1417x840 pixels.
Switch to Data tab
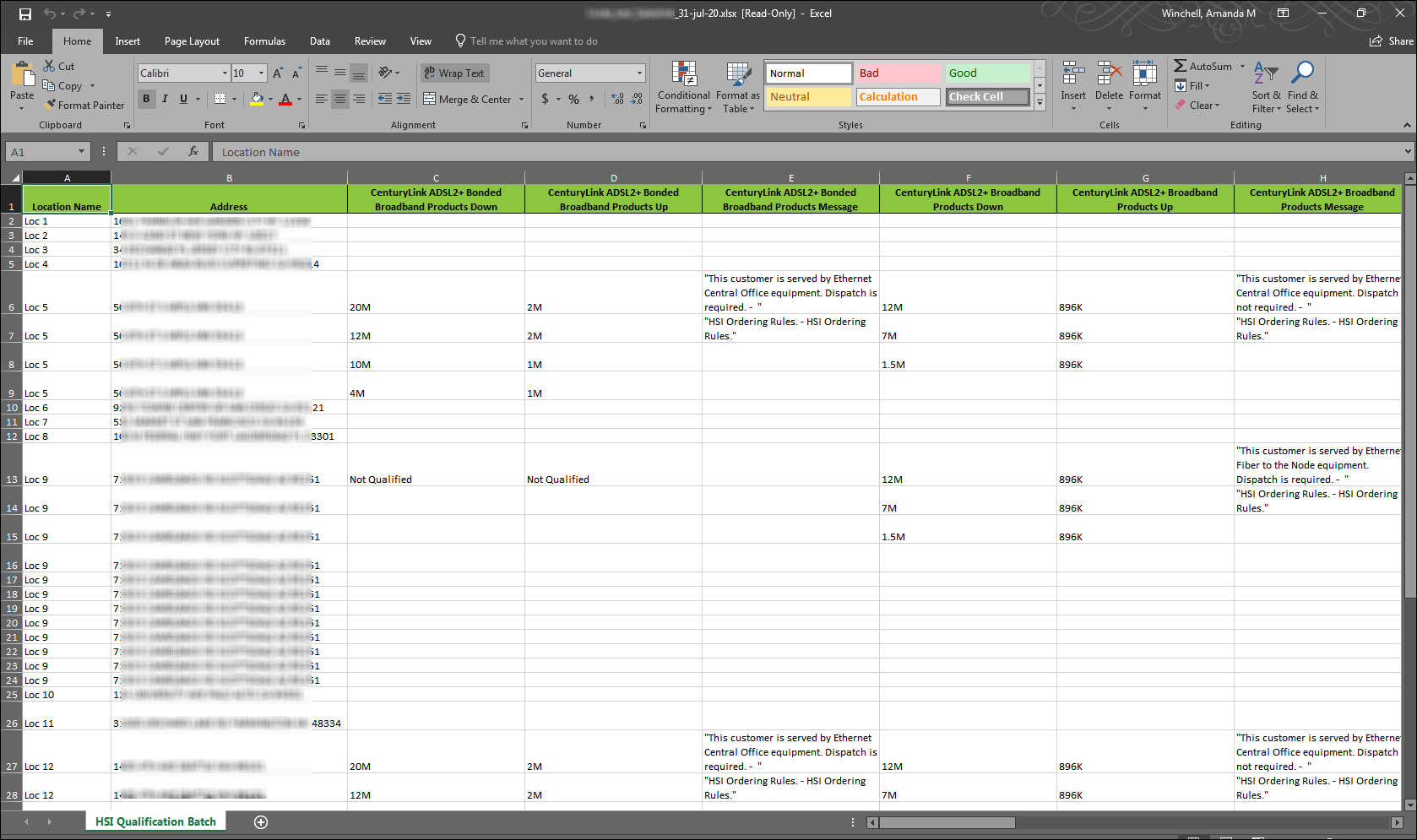[320, 41]
